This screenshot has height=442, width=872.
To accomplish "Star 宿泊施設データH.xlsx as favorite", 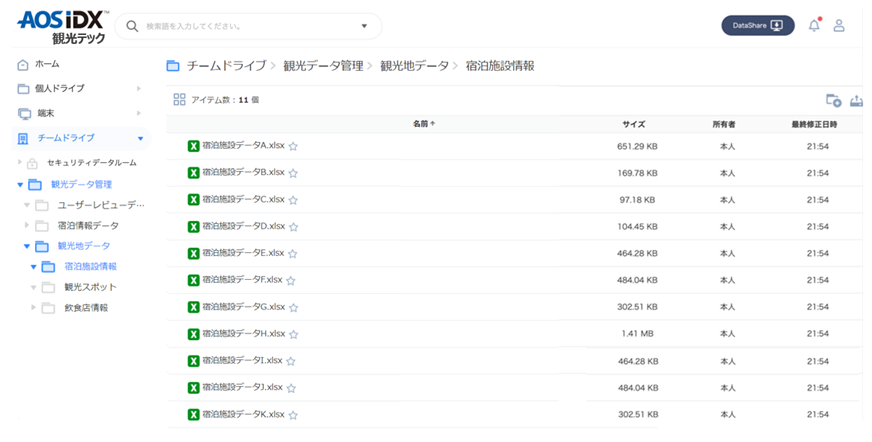I will click(294, 335).
